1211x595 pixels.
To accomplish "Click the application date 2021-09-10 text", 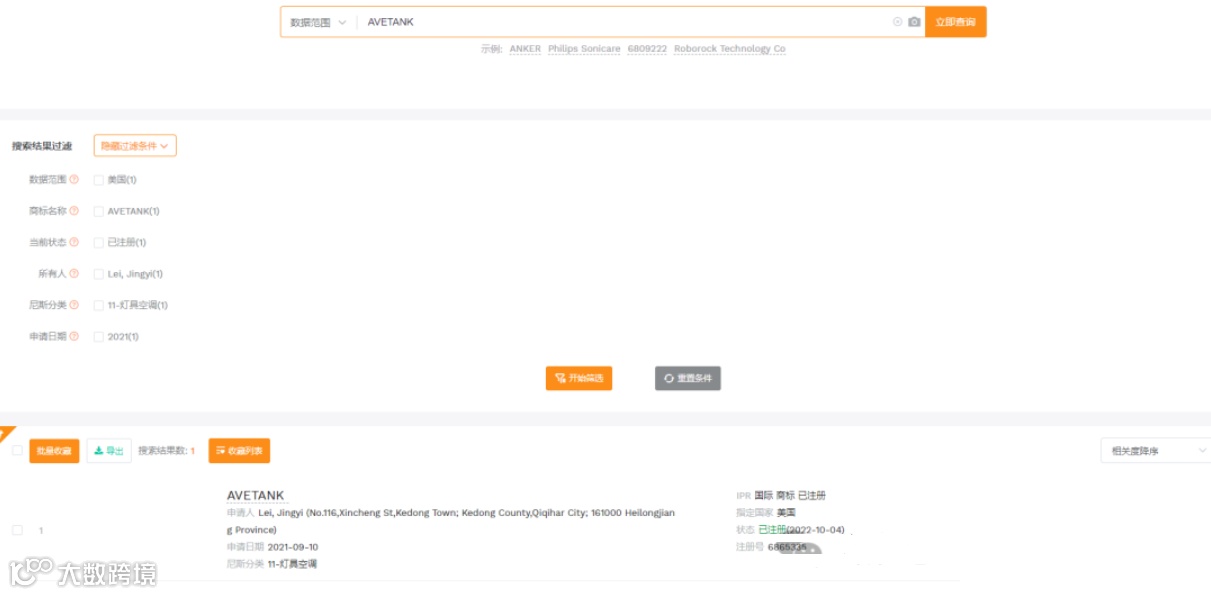I will click(293, 547).
